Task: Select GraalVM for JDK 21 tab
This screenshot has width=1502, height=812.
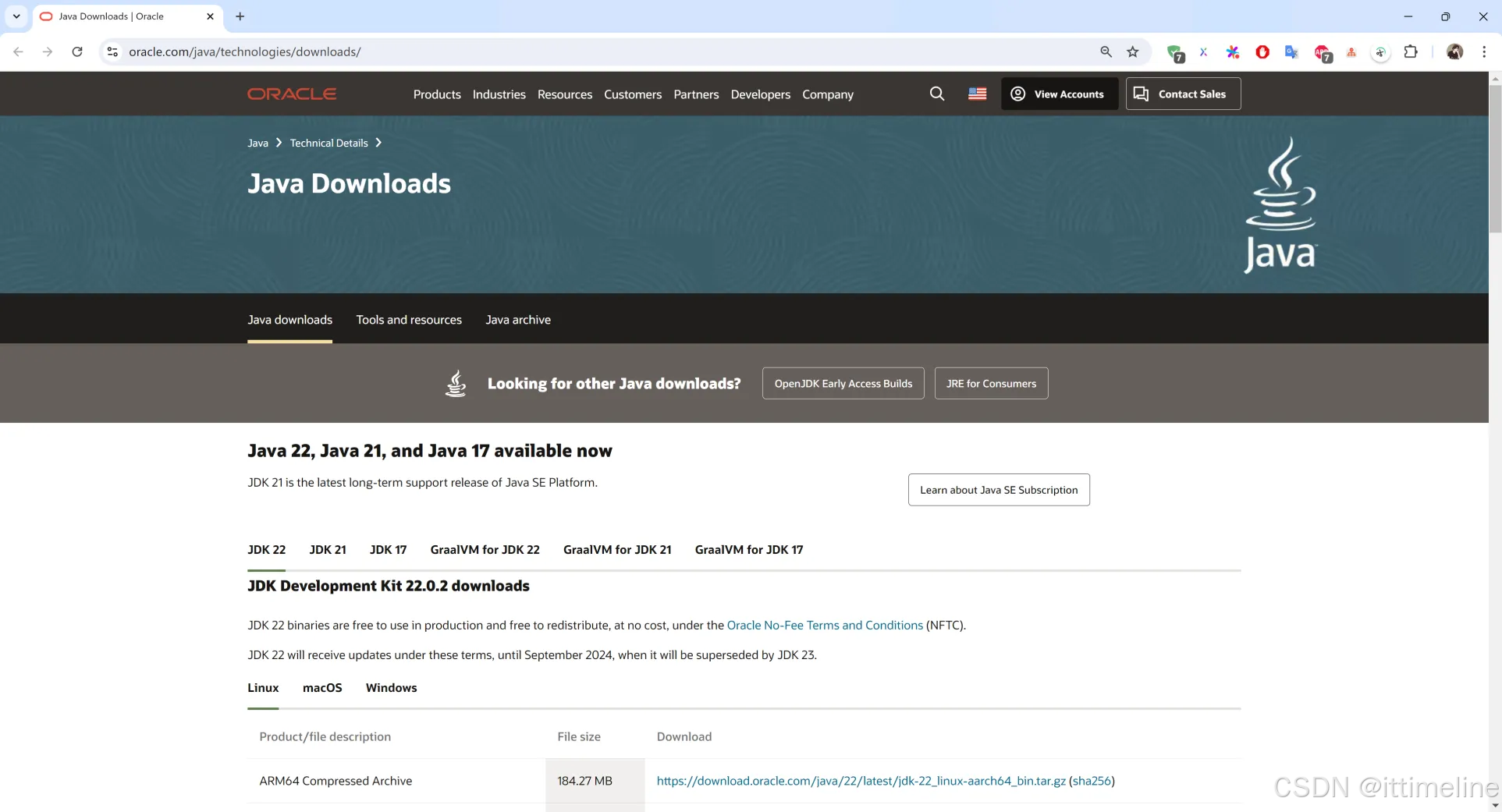Action: tap(617, 550)
